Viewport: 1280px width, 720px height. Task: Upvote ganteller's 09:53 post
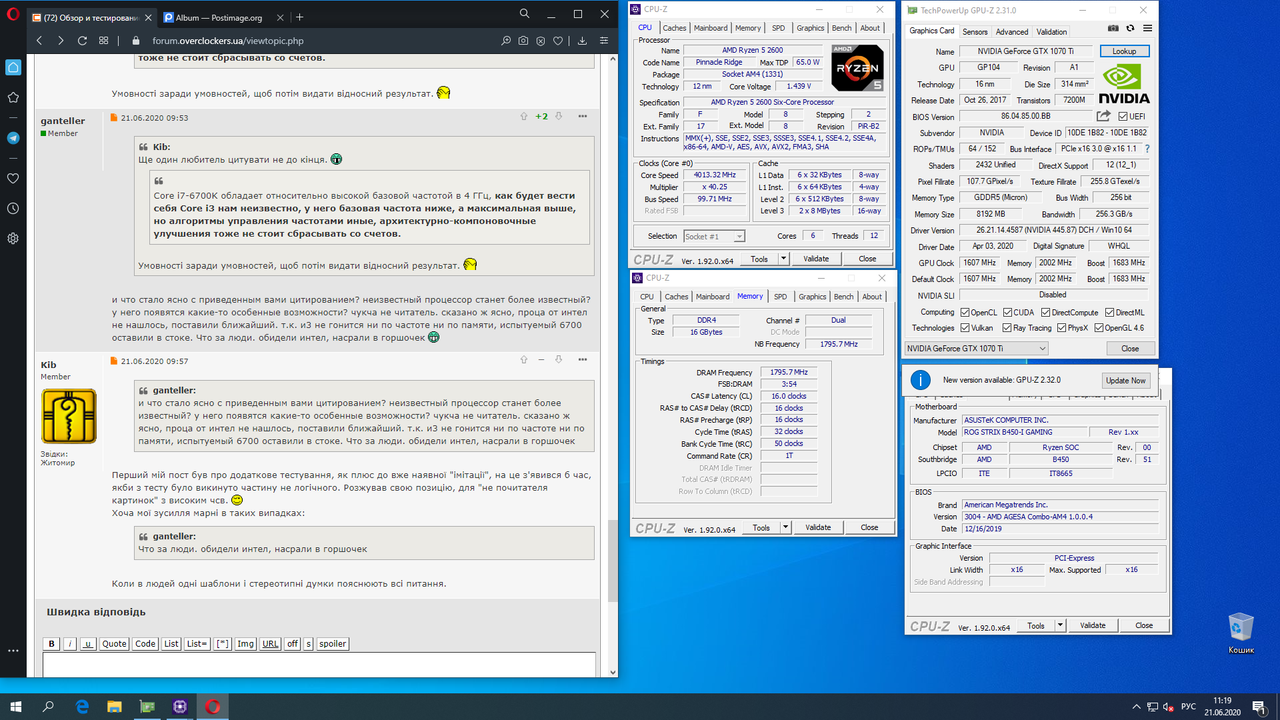(x=523, y=116)
